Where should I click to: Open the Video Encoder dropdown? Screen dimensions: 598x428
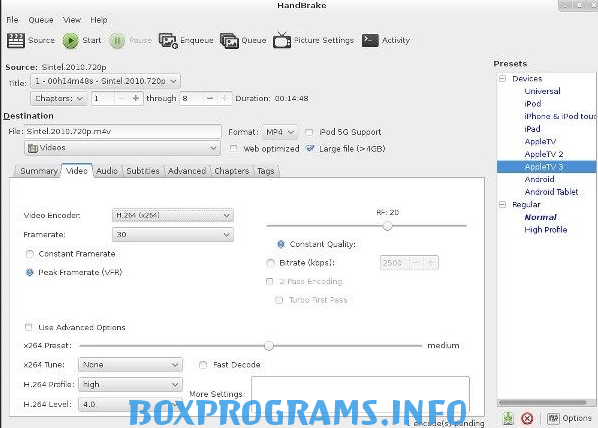tap(173, 215)
